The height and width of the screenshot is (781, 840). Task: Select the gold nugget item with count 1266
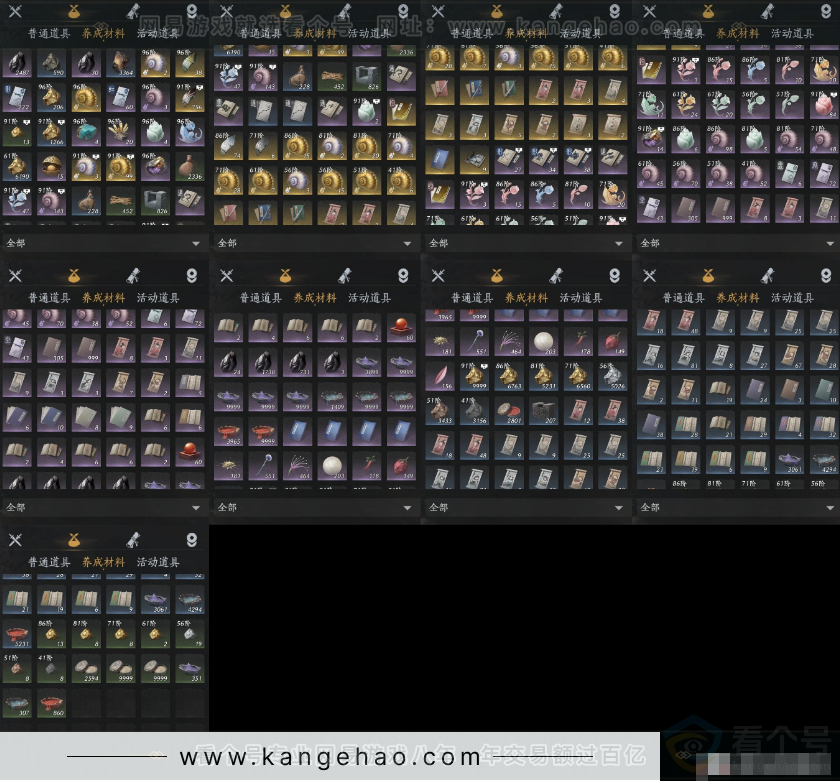(x=52, y=132)
